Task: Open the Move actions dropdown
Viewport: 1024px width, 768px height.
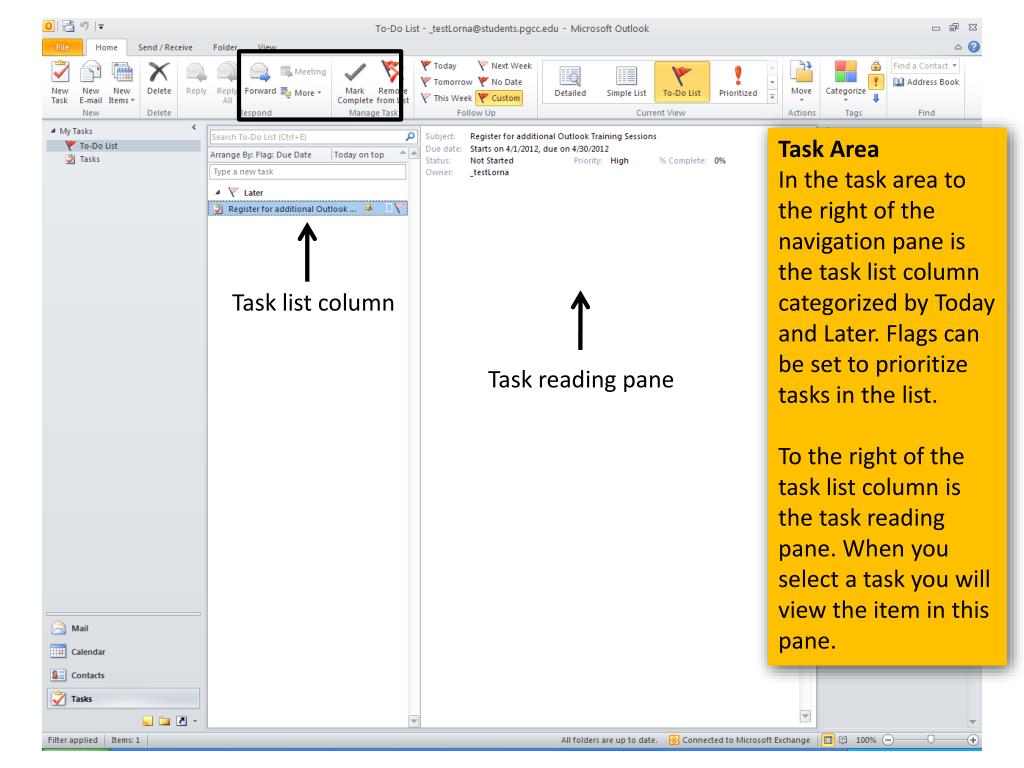Action: pos(801,82)
